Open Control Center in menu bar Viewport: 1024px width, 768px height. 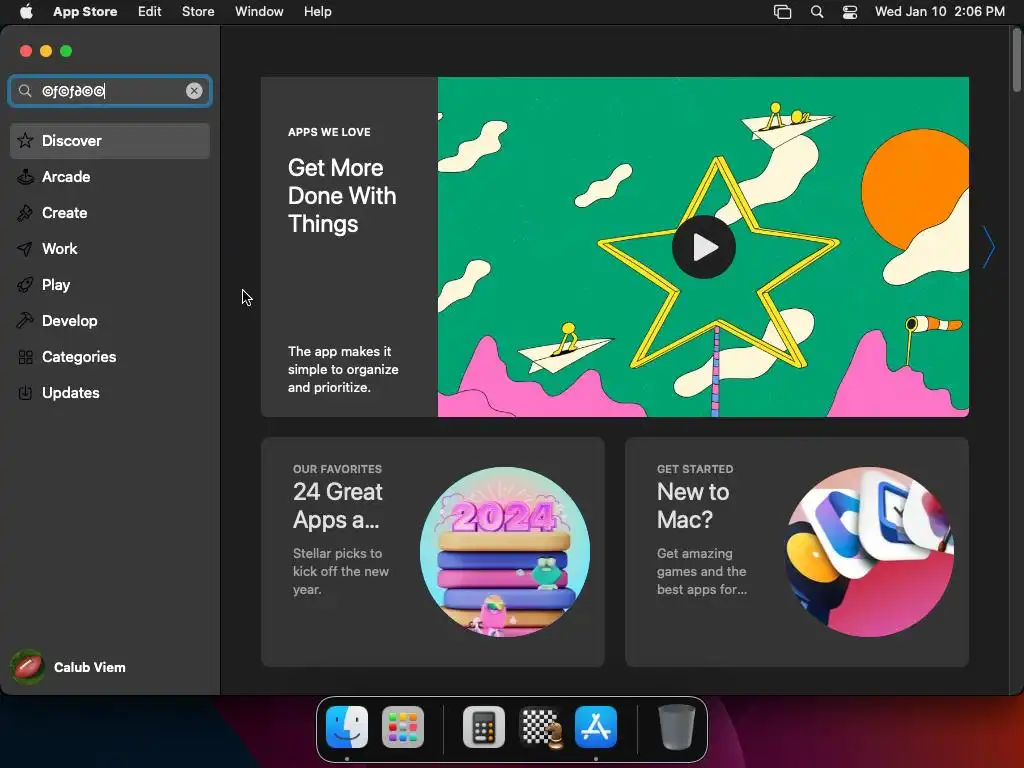(x=850, y=12)
